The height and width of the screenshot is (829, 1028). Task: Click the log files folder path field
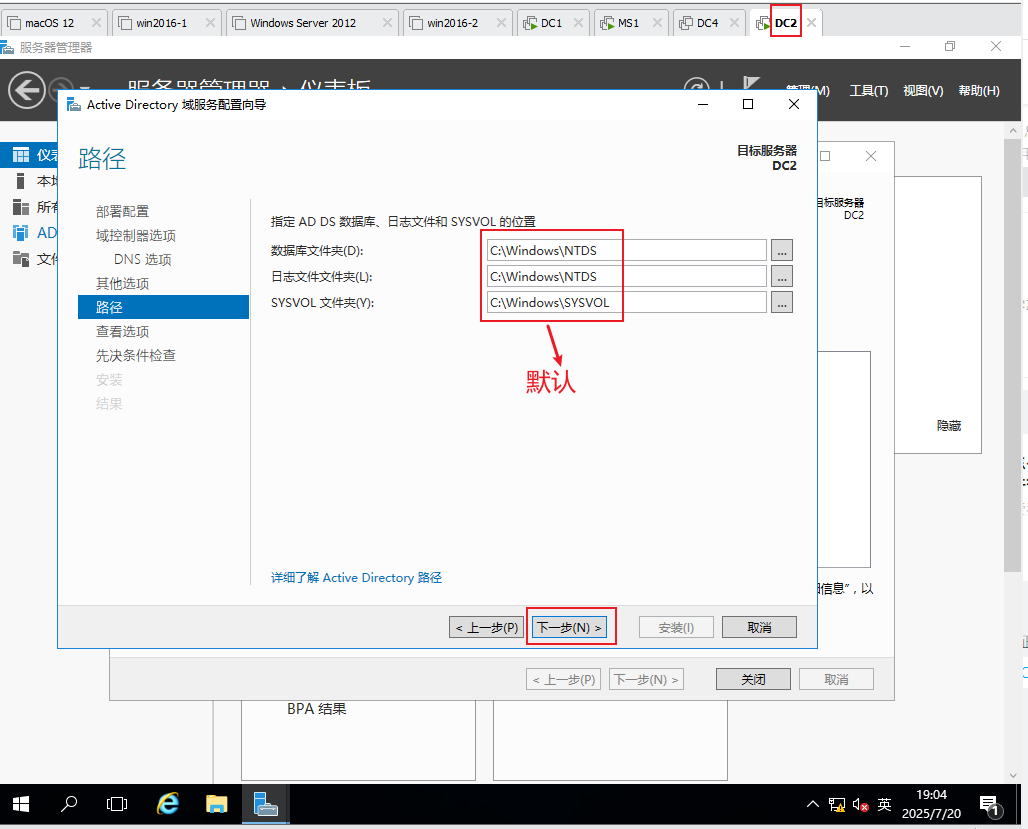626,276
